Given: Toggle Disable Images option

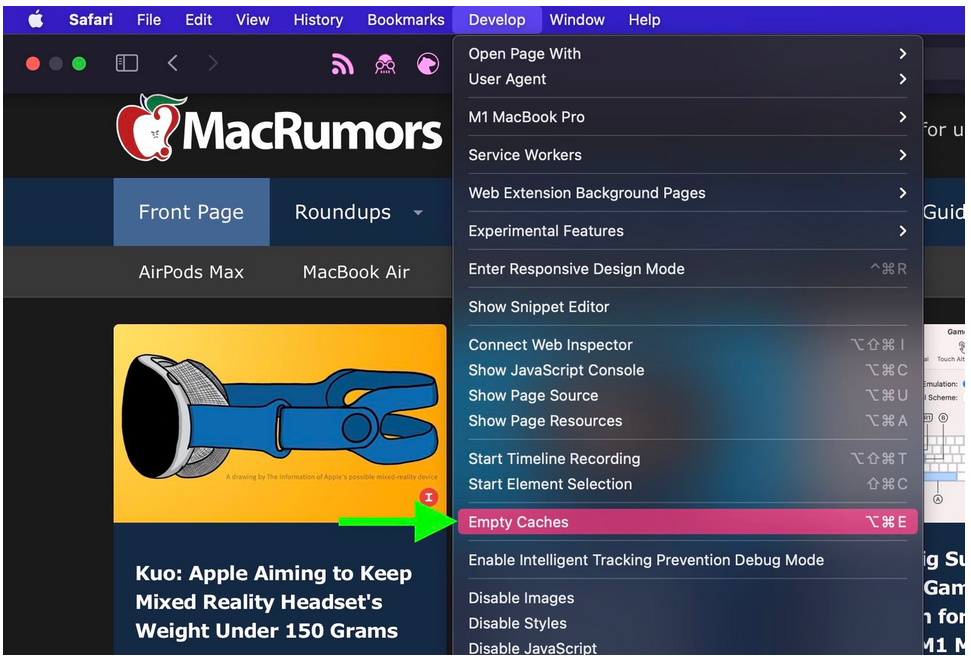Looking at the screenshot, I should click(687, 598).
